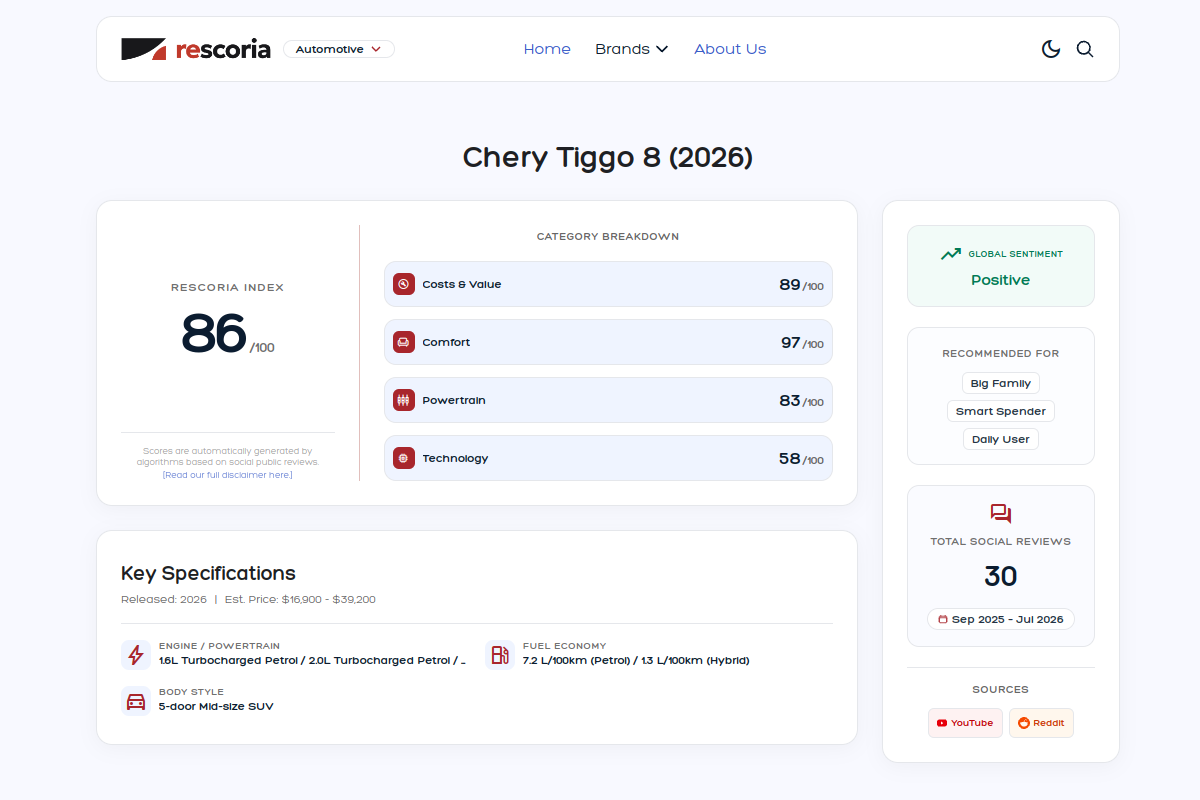
Task: Open the full disclaimer link
Action: (228, 475)
